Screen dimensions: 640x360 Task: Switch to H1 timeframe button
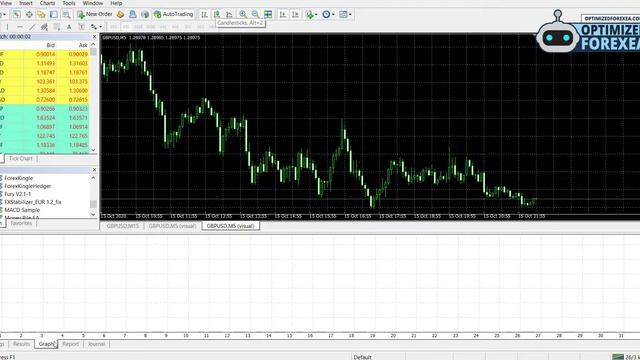(x=163, y=27)
